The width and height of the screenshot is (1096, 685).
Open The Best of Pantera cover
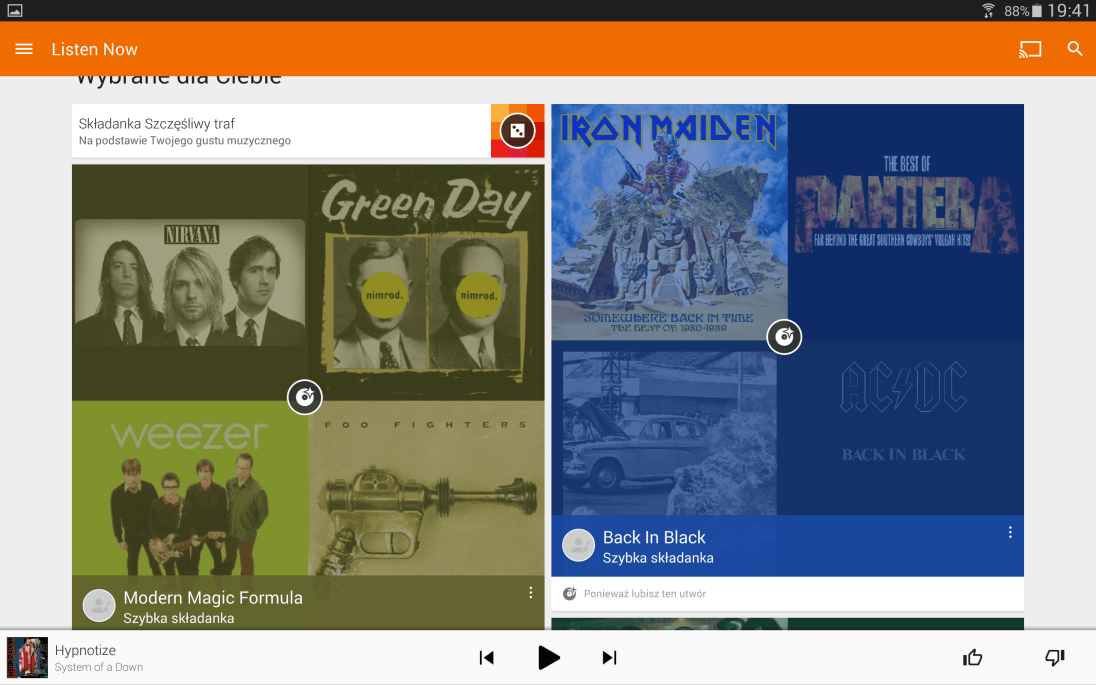point(906,222)
